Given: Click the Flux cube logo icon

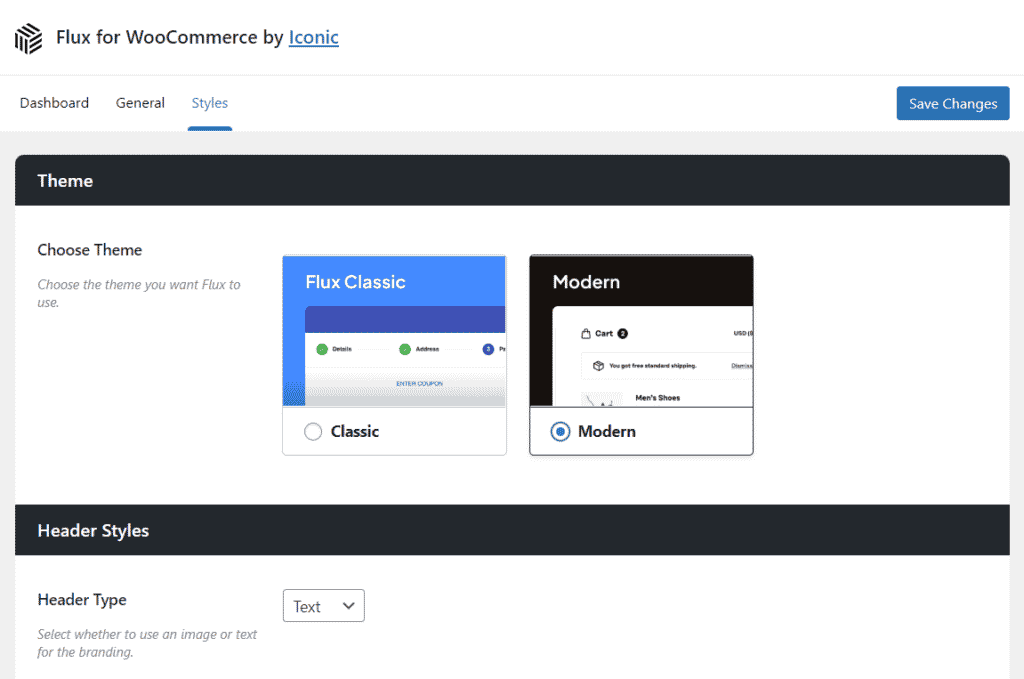Looking at the screenshot, I should [x=27, y=37].
